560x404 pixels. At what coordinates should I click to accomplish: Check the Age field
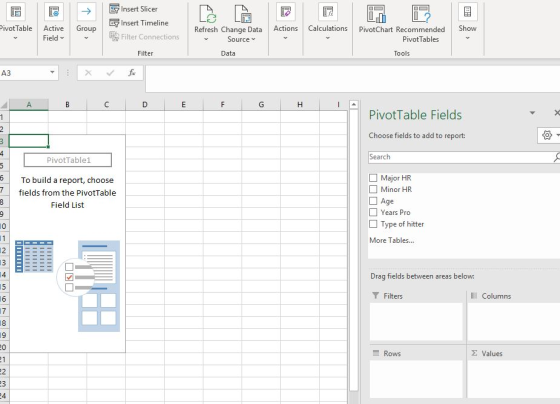point(373,201)
